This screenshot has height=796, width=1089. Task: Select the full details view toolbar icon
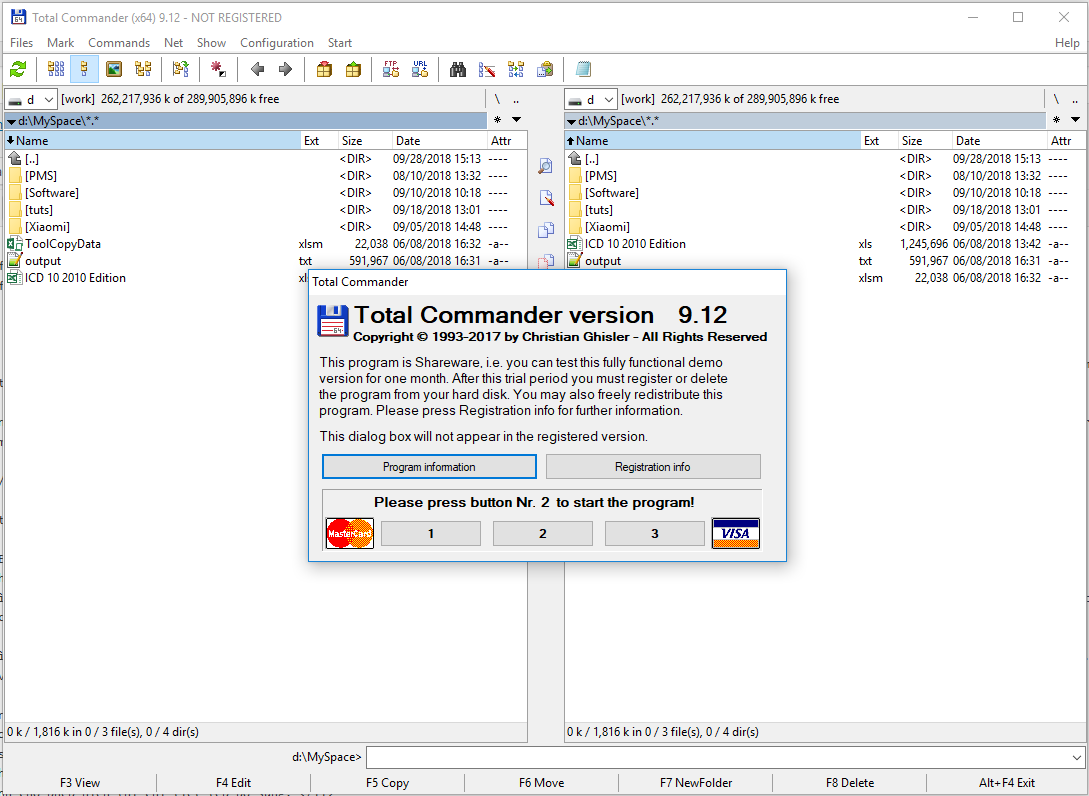[85, 69]
